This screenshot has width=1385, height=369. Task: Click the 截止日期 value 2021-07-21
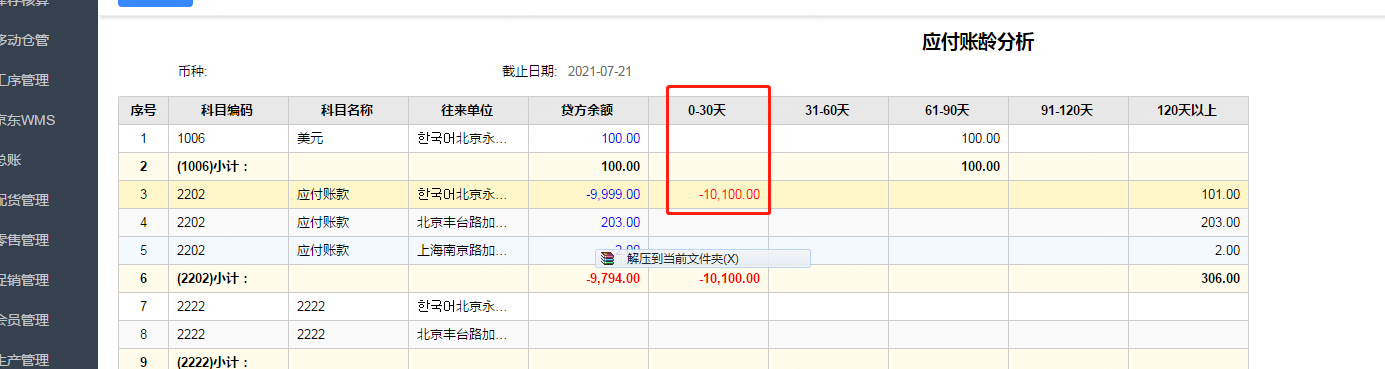coord(600,72)
